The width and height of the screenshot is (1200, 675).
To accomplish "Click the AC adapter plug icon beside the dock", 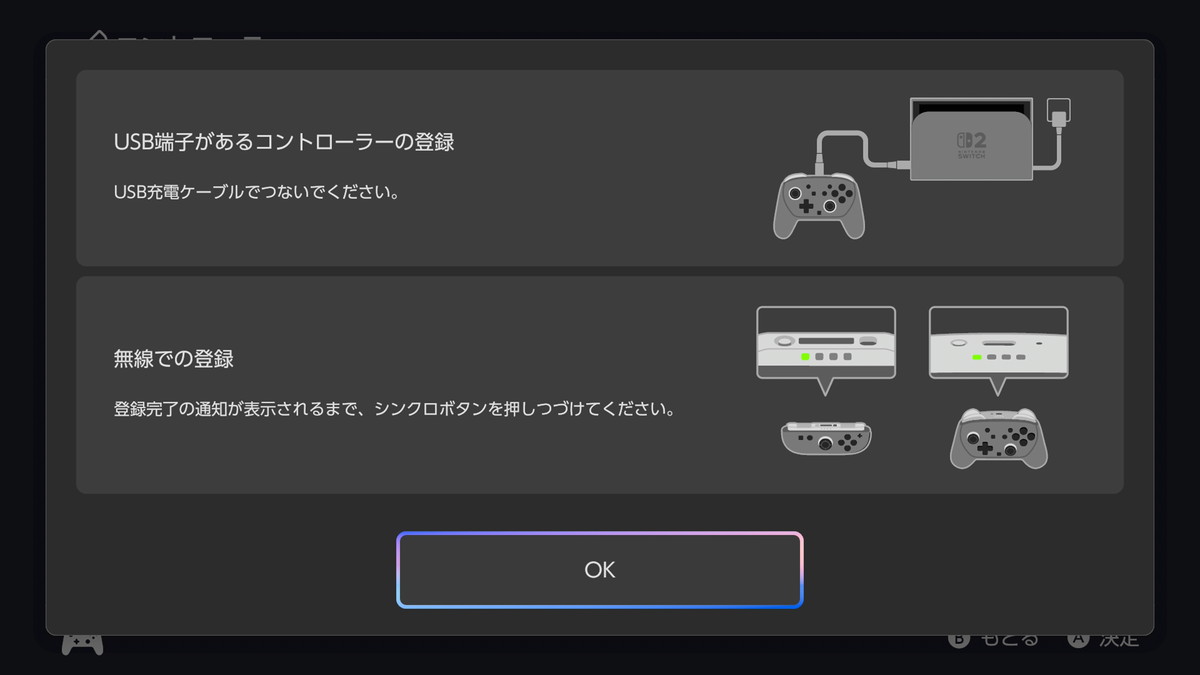I will [1058, 112].
